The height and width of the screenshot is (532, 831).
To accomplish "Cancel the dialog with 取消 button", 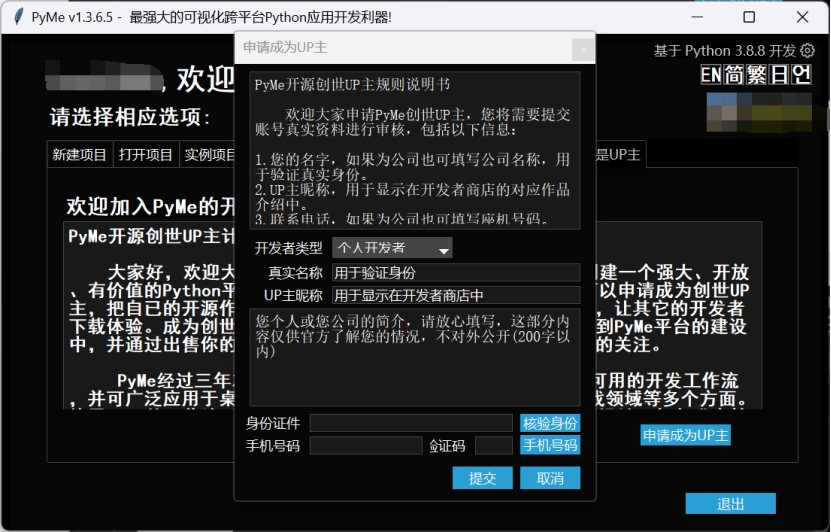I will 550,478.
